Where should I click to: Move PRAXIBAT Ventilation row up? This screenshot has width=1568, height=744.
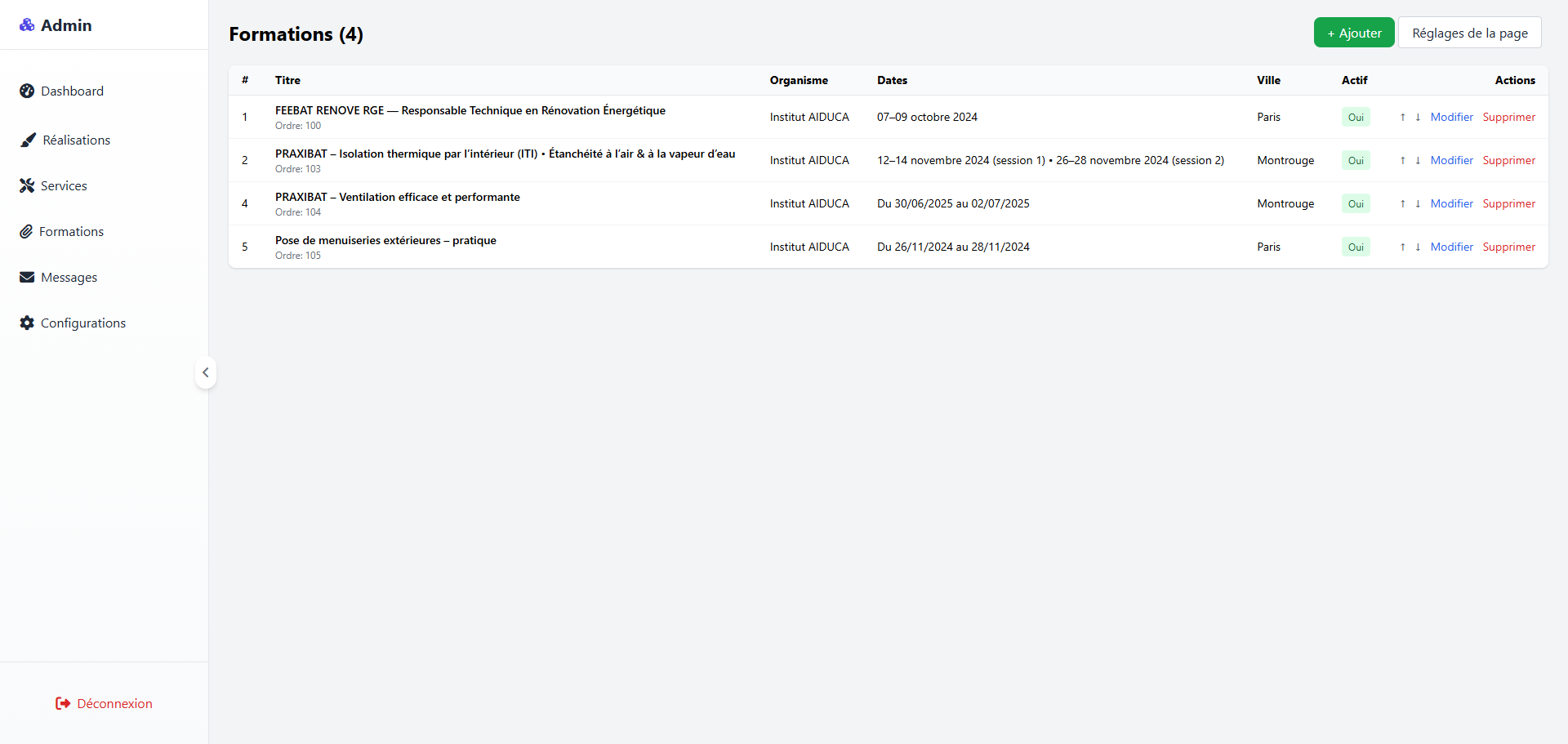[1402, 203]
